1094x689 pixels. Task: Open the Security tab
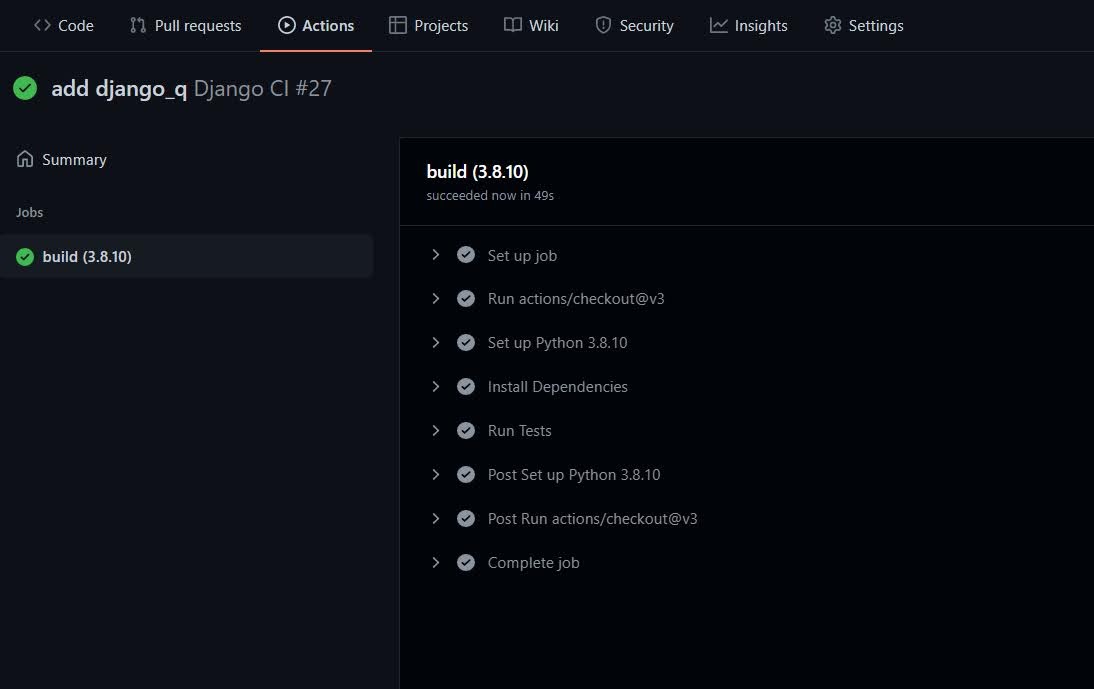tap(634, 26)
